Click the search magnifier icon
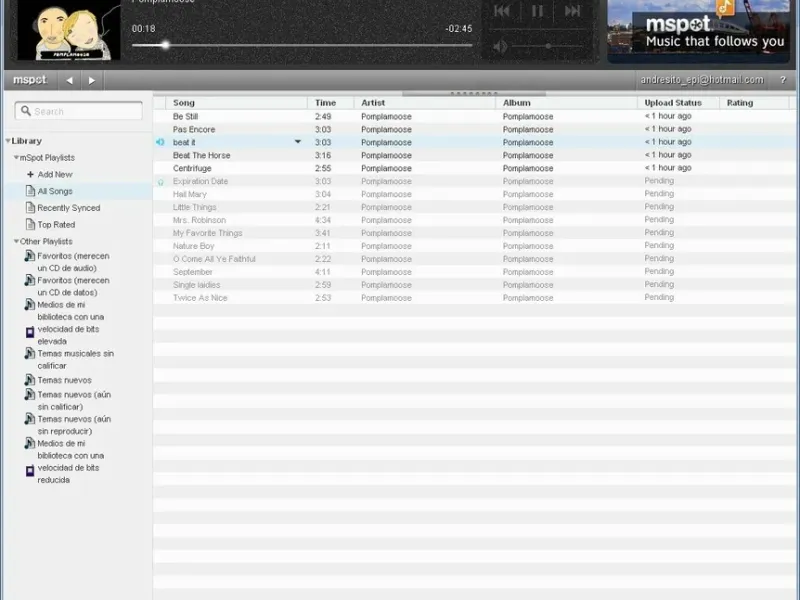The width and height of the screenshot is (800, 600). (26, 111)
